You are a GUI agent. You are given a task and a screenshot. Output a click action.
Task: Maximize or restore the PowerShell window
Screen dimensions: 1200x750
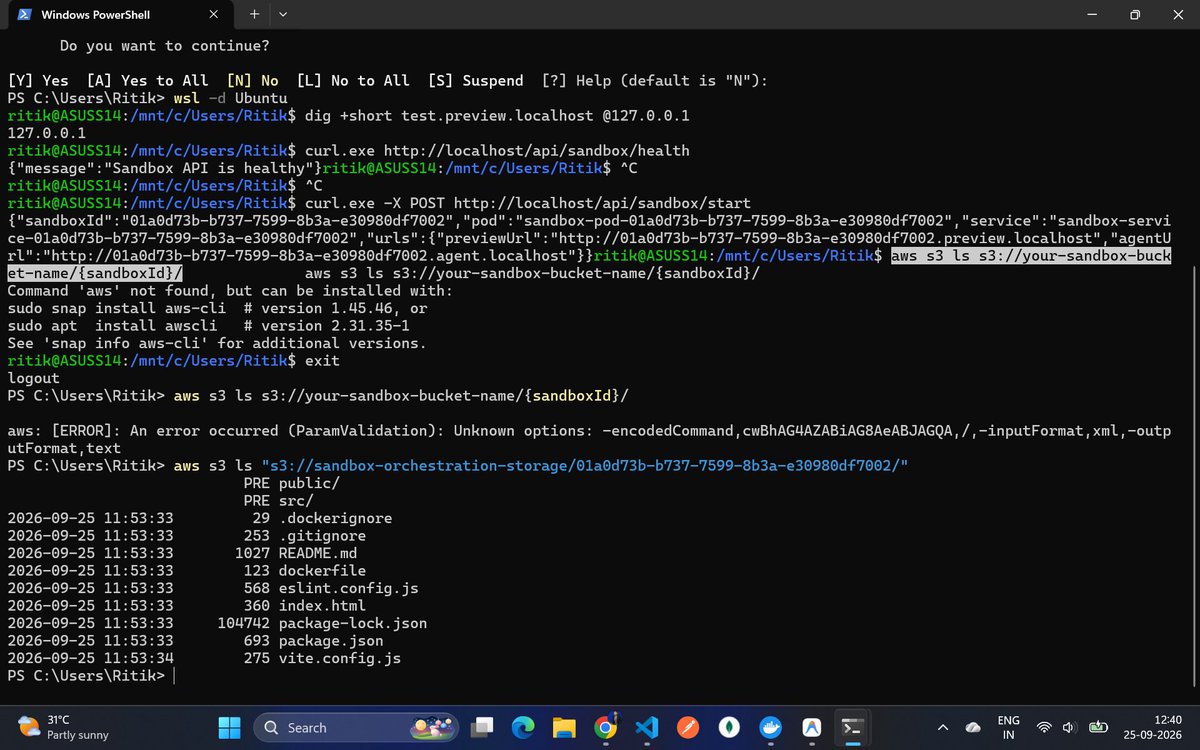[x=1134, y=15]
